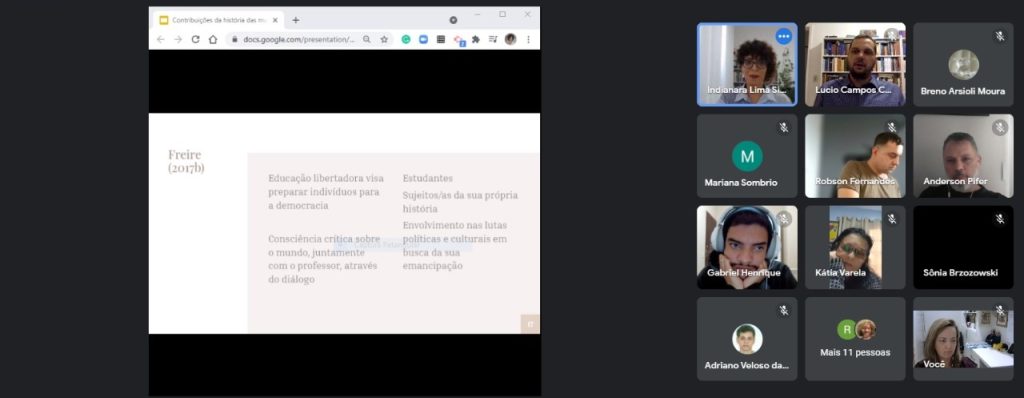Click the docs.google.com address bar
The width and height of the screenshot is (1024, 398).
pyautogui.click(x=300, y=39)
